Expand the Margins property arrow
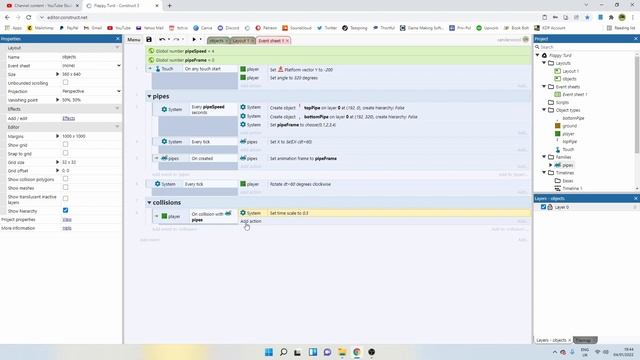640x360 pixels. click(58, 136)
